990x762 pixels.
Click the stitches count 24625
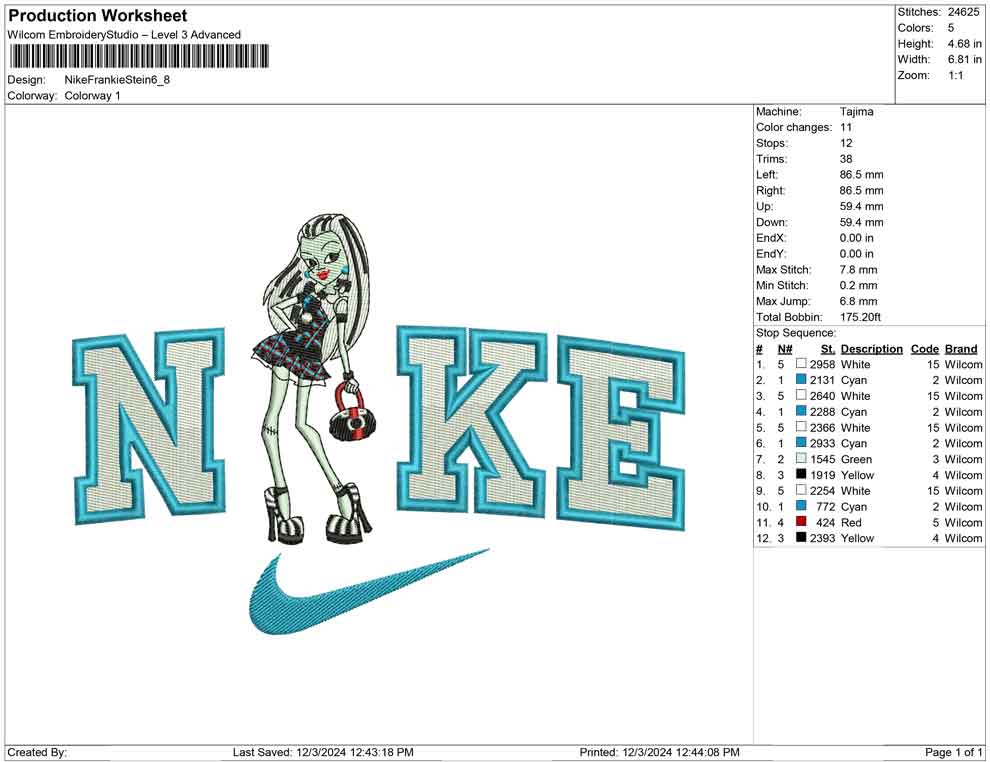pyautogui.click(x=963, y=12)
